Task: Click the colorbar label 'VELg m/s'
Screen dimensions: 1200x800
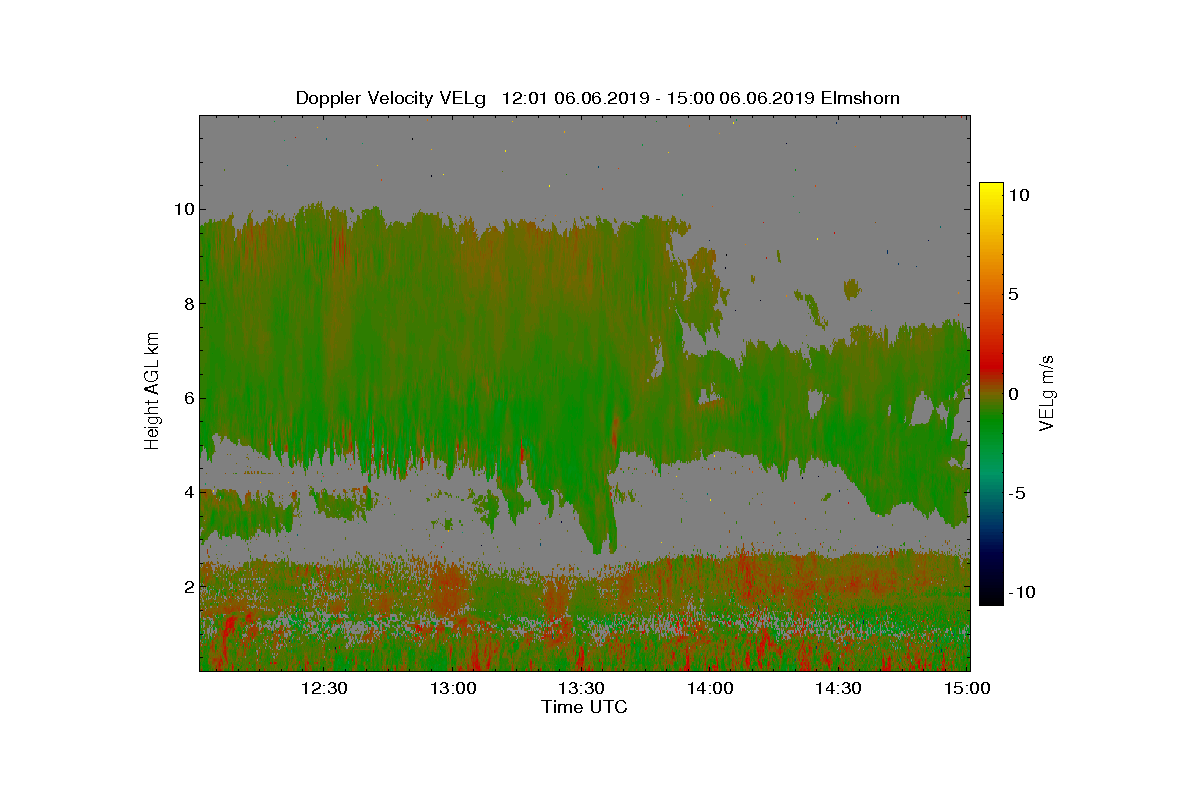Action: (1048, 392)
